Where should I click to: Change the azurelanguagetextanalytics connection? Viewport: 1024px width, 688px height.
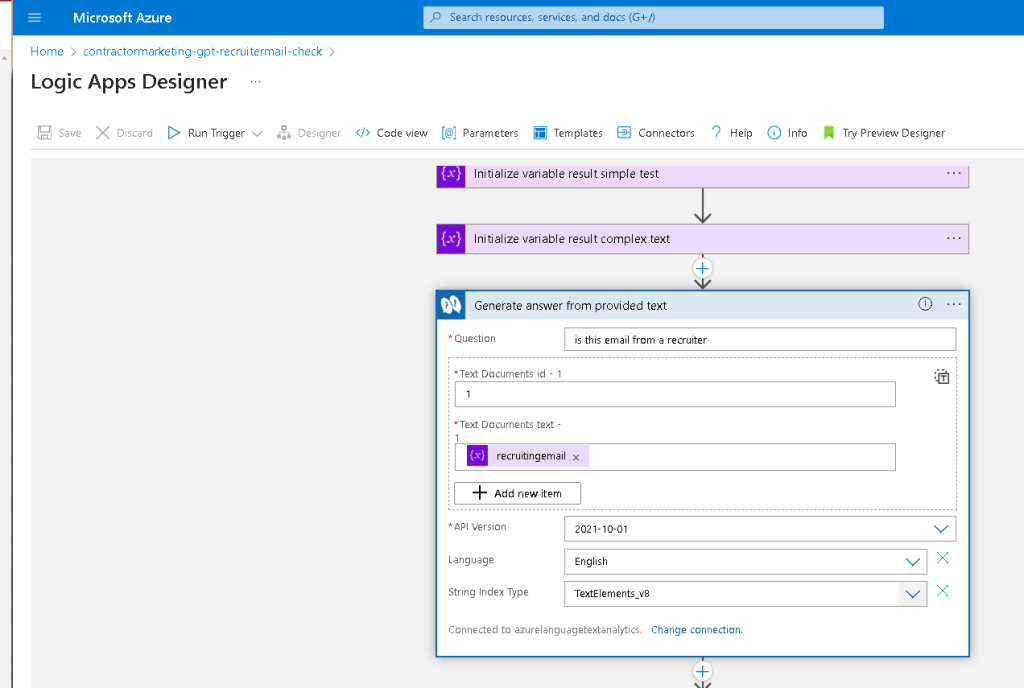[x=697, y=630]
